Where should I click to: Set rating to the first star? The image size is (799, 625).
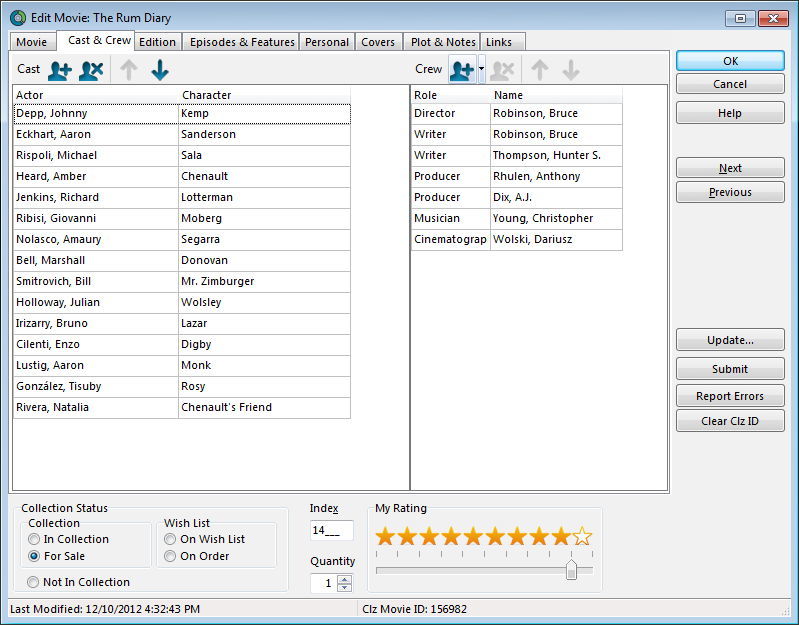[385, 536]
